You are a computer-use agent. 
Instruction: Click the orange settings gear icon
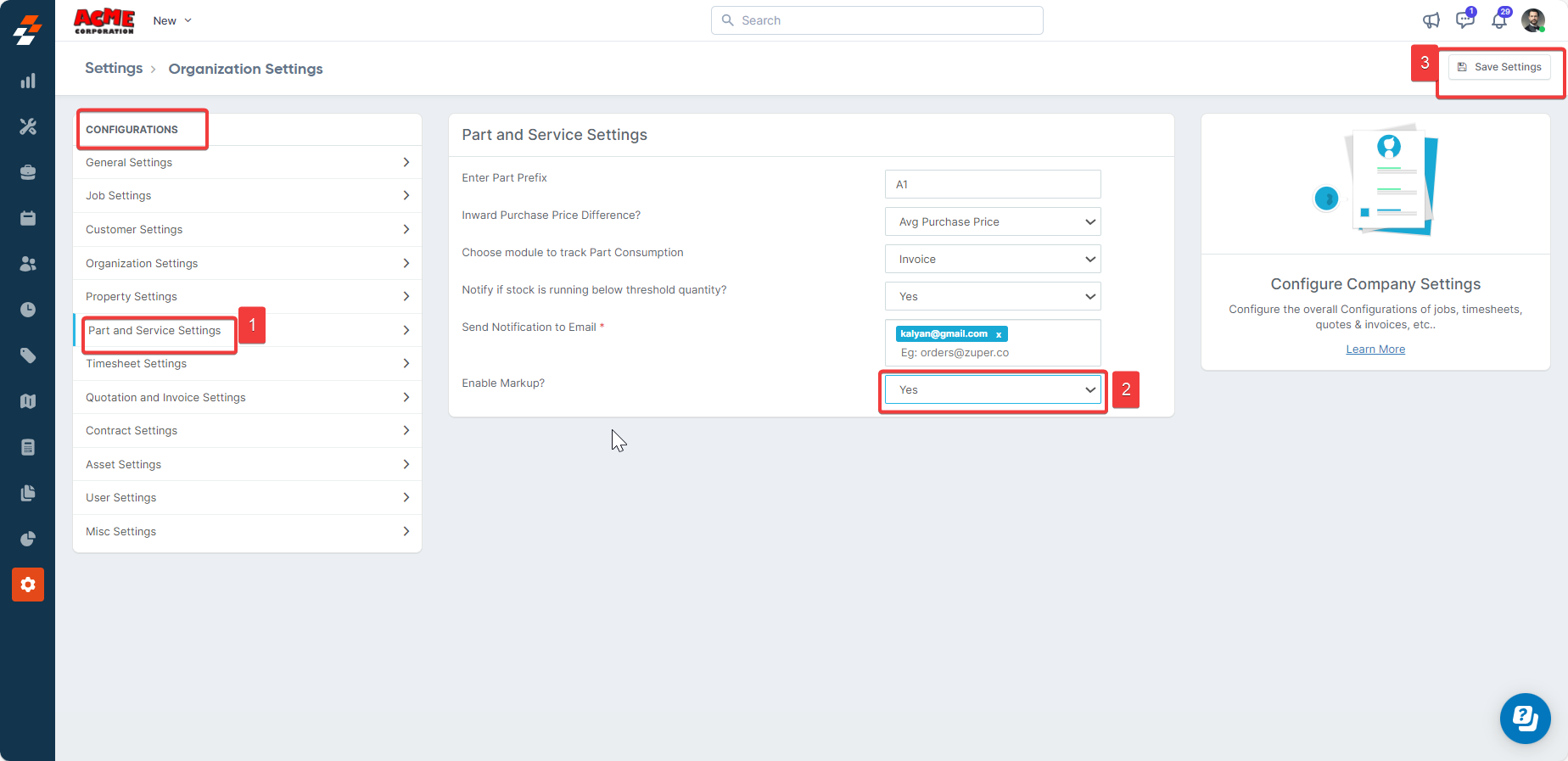tap(28, 585)
